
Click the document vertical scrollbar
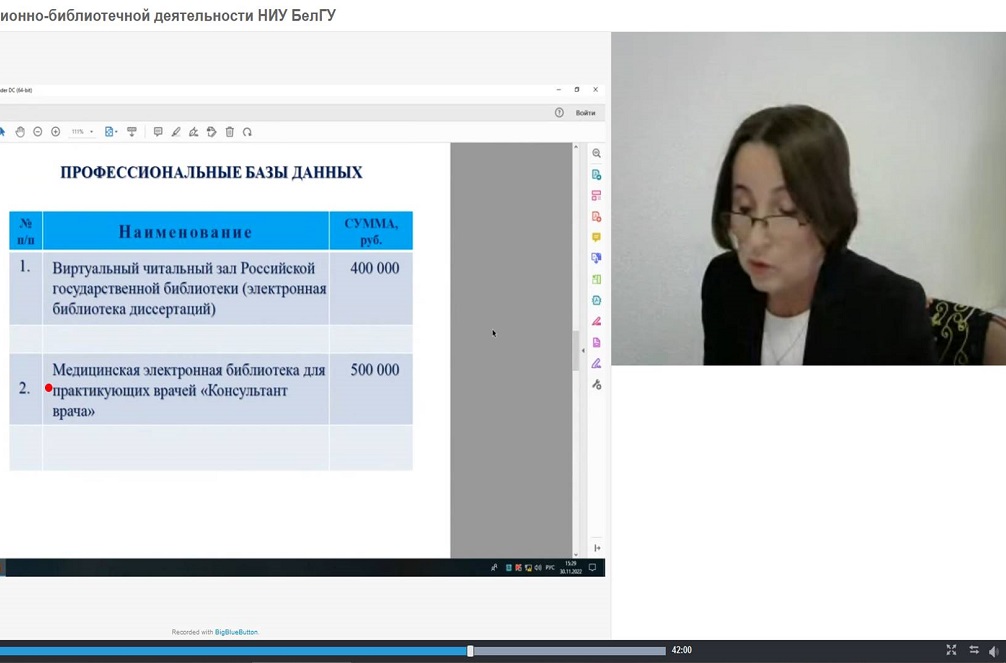576,350
